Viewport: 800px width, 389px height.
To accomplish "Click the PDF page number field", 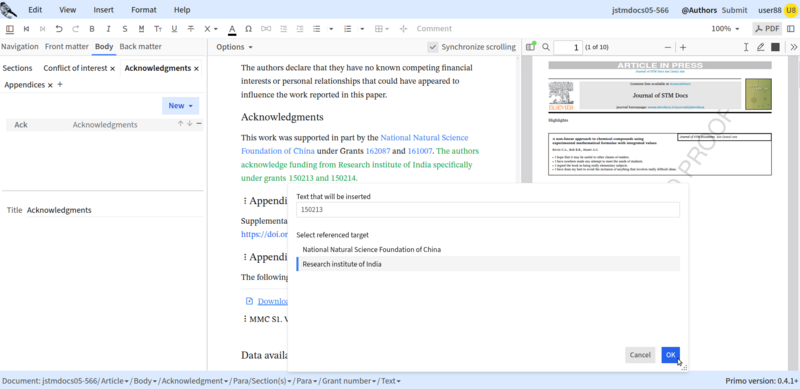I will click(x=568, y=47).
